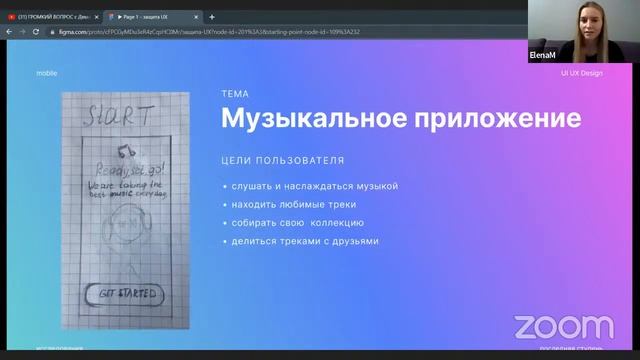Open a new browser tab
The width and height of the screenshot is (640, 360).
(x=211, y=17)
